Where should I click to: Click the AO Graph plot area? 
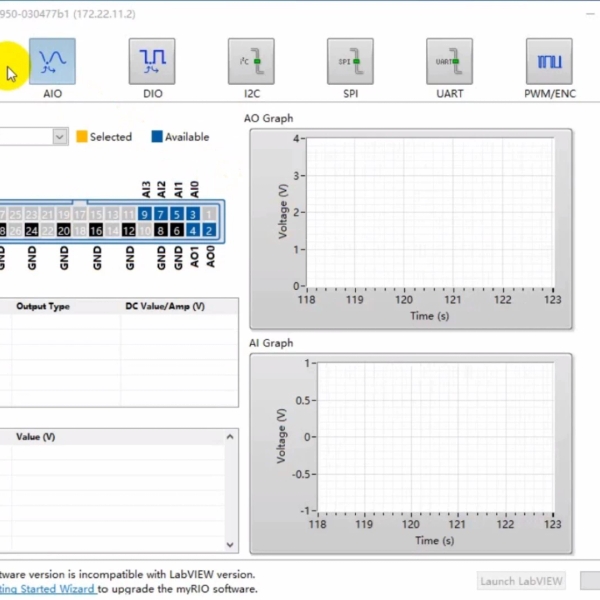[430, 212]
